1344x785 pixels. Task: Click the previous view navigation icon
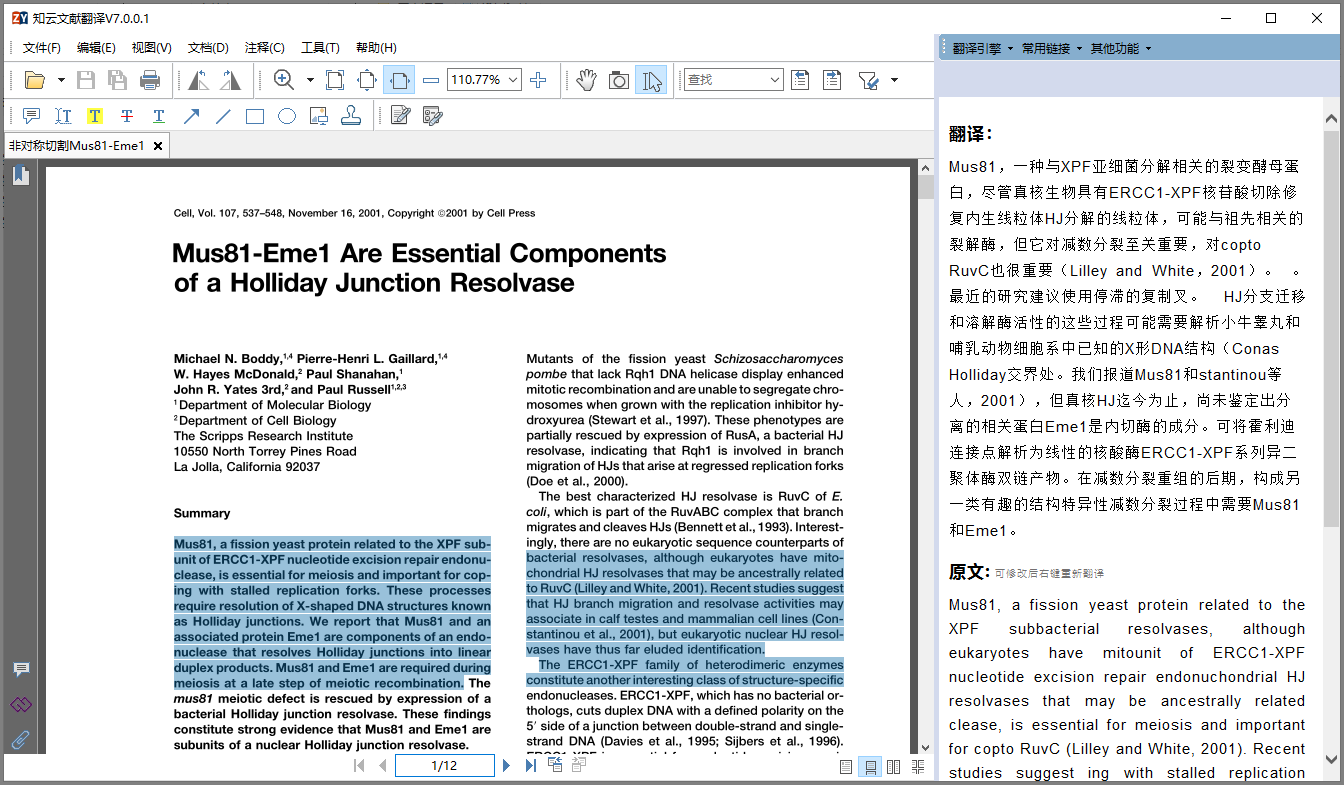click(x=555, y=766)
